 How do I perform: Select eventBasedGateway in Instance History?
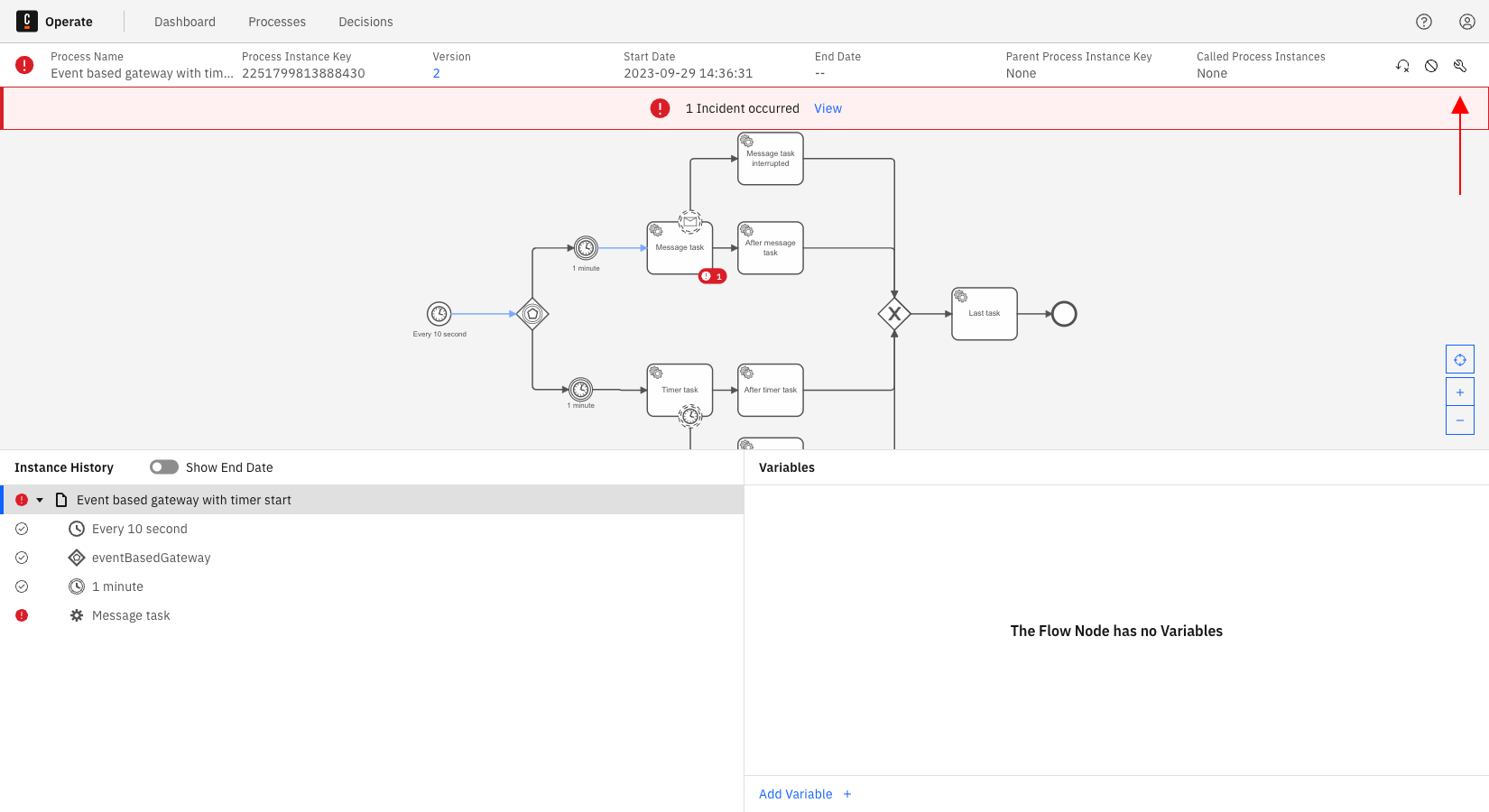click(x=151, y=558)
